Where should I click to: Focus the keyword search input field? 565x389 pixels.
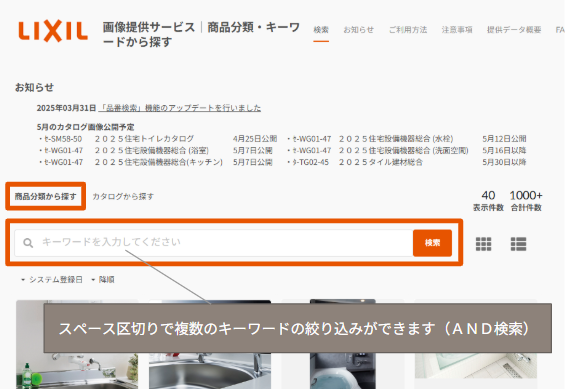point(214,243)
